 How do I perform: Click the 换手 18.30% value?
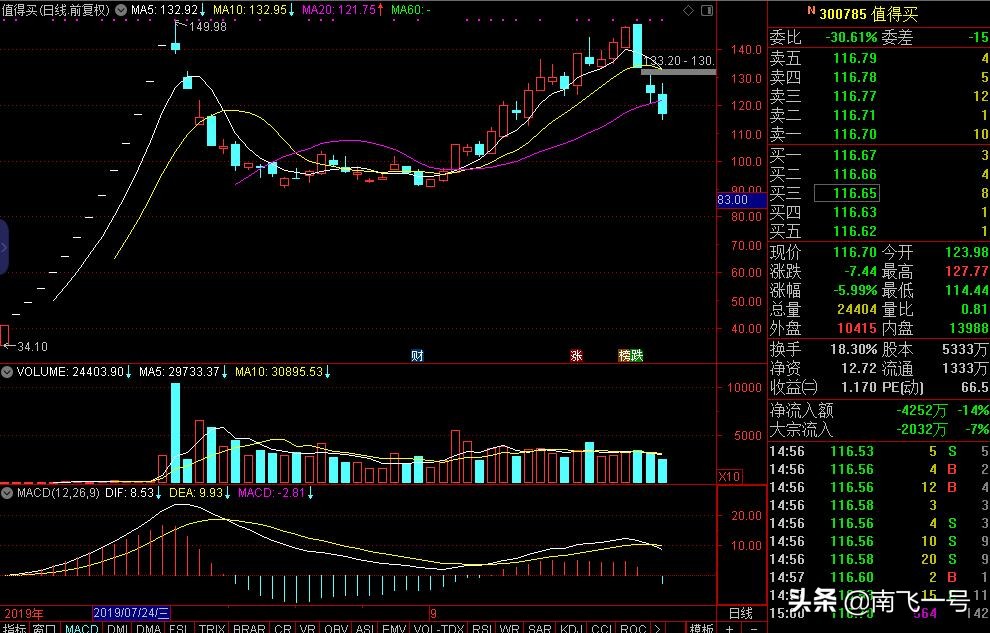pos(854,349)
